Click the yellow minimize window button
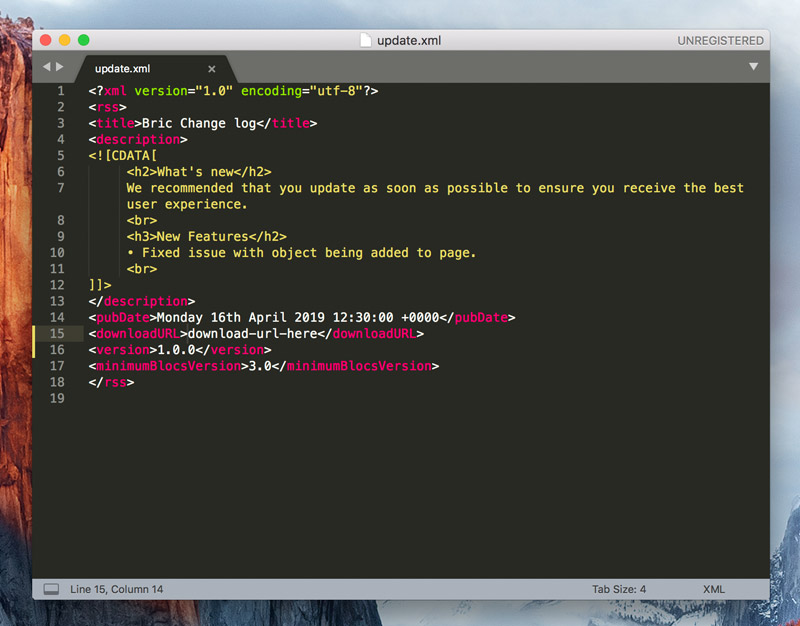The height and width of the screenshot is (626, 800). tap(64, 40)
